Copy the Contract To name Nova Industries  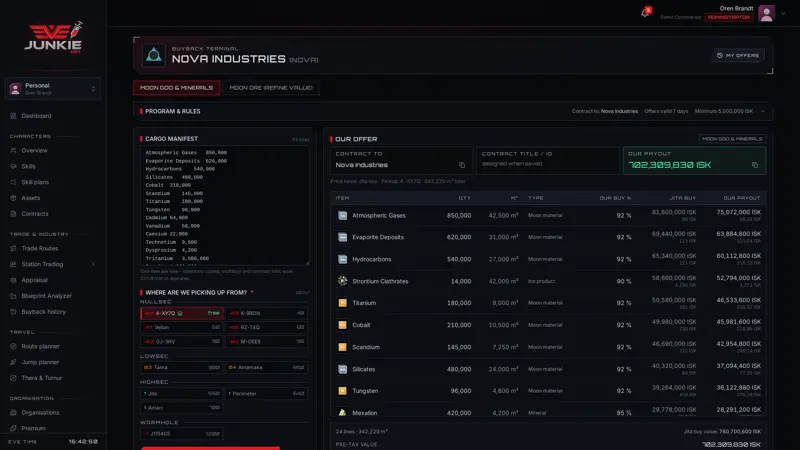462,165
